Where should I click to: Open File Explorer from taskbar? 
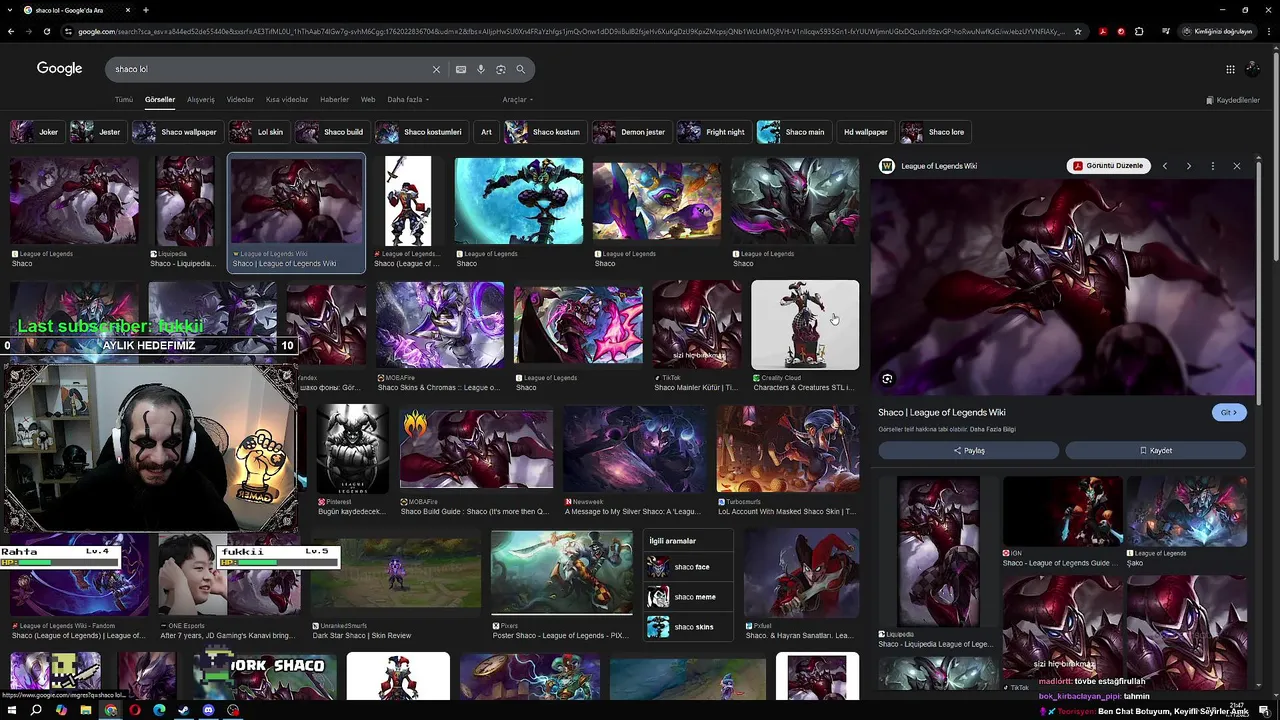(86, 710)
